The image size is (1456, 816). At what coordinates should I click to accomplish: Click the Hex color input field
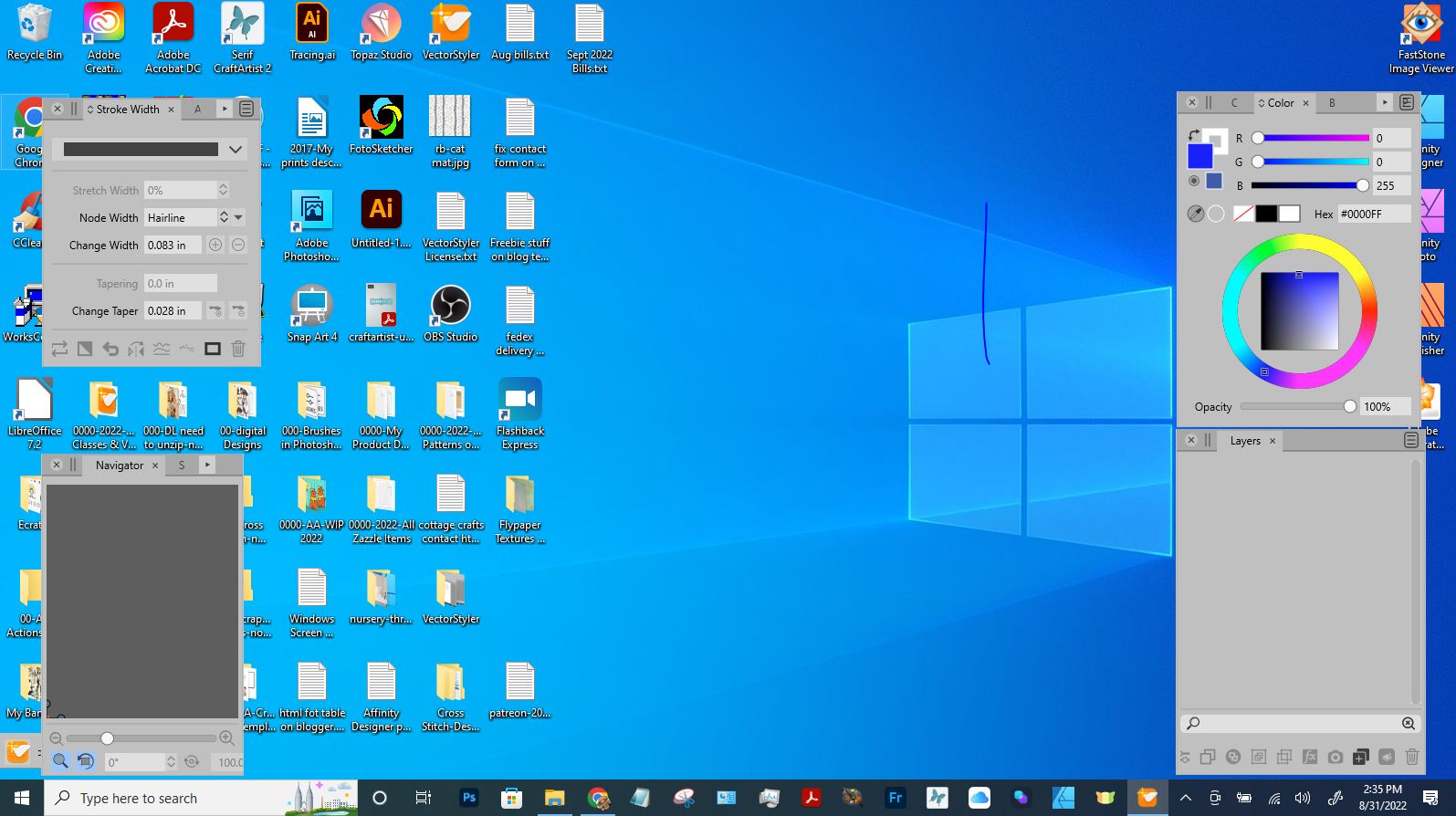pos(1373,214)
